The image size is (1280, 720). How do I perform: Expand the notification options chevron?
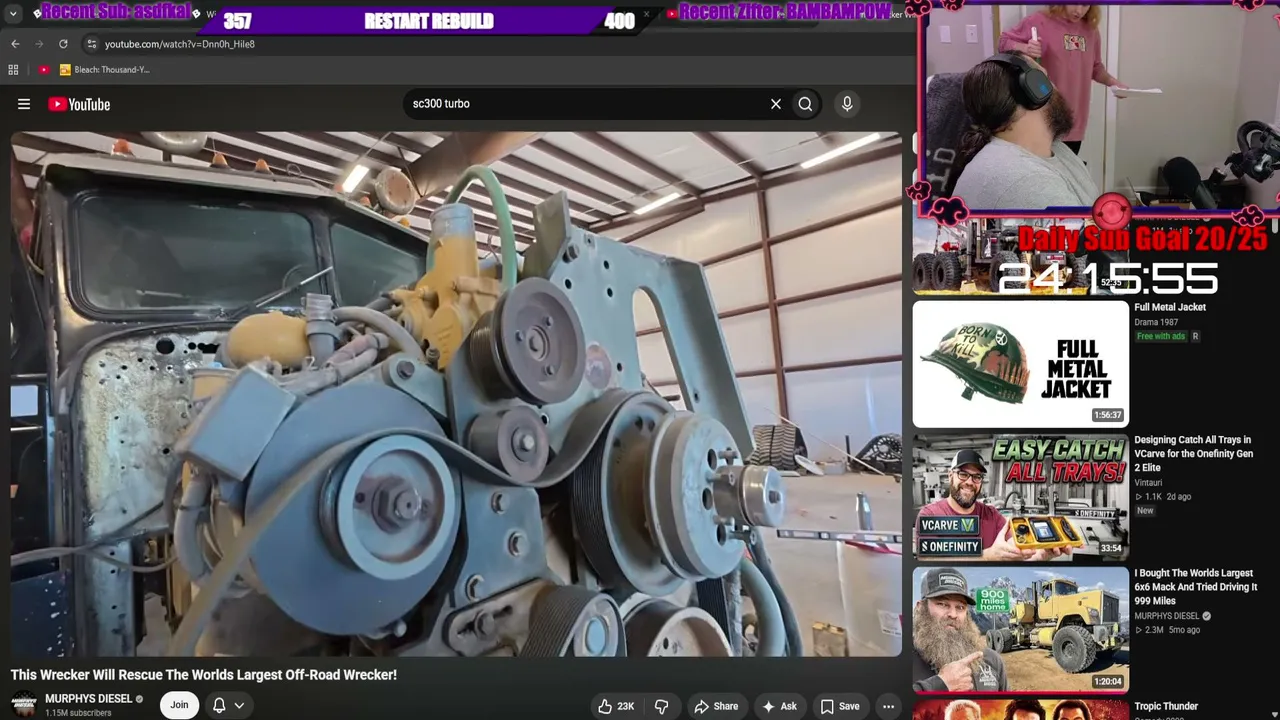pos(239,705)
